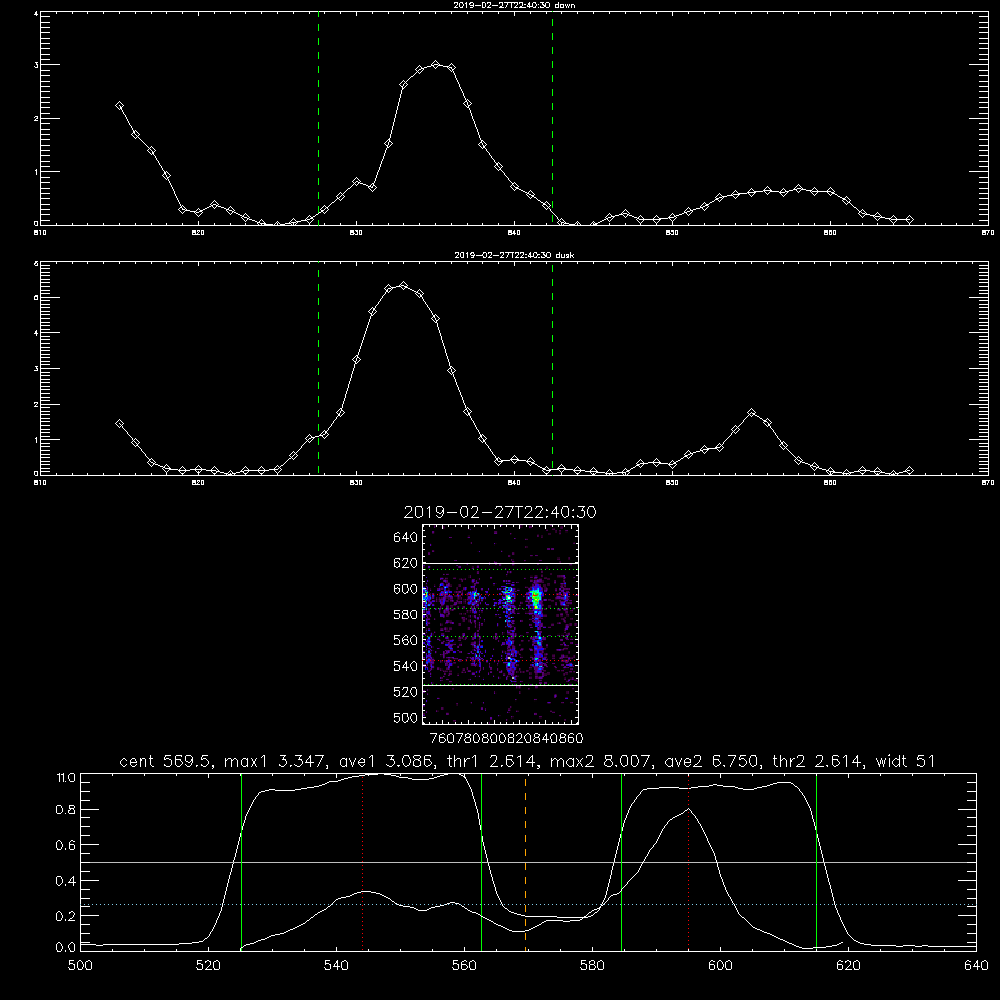This screenshot has width=1000, height=1000.
Task: Click the '0.2' label on bottom plot y-axis
Action: pyautogui.click(x=64, y=916)
